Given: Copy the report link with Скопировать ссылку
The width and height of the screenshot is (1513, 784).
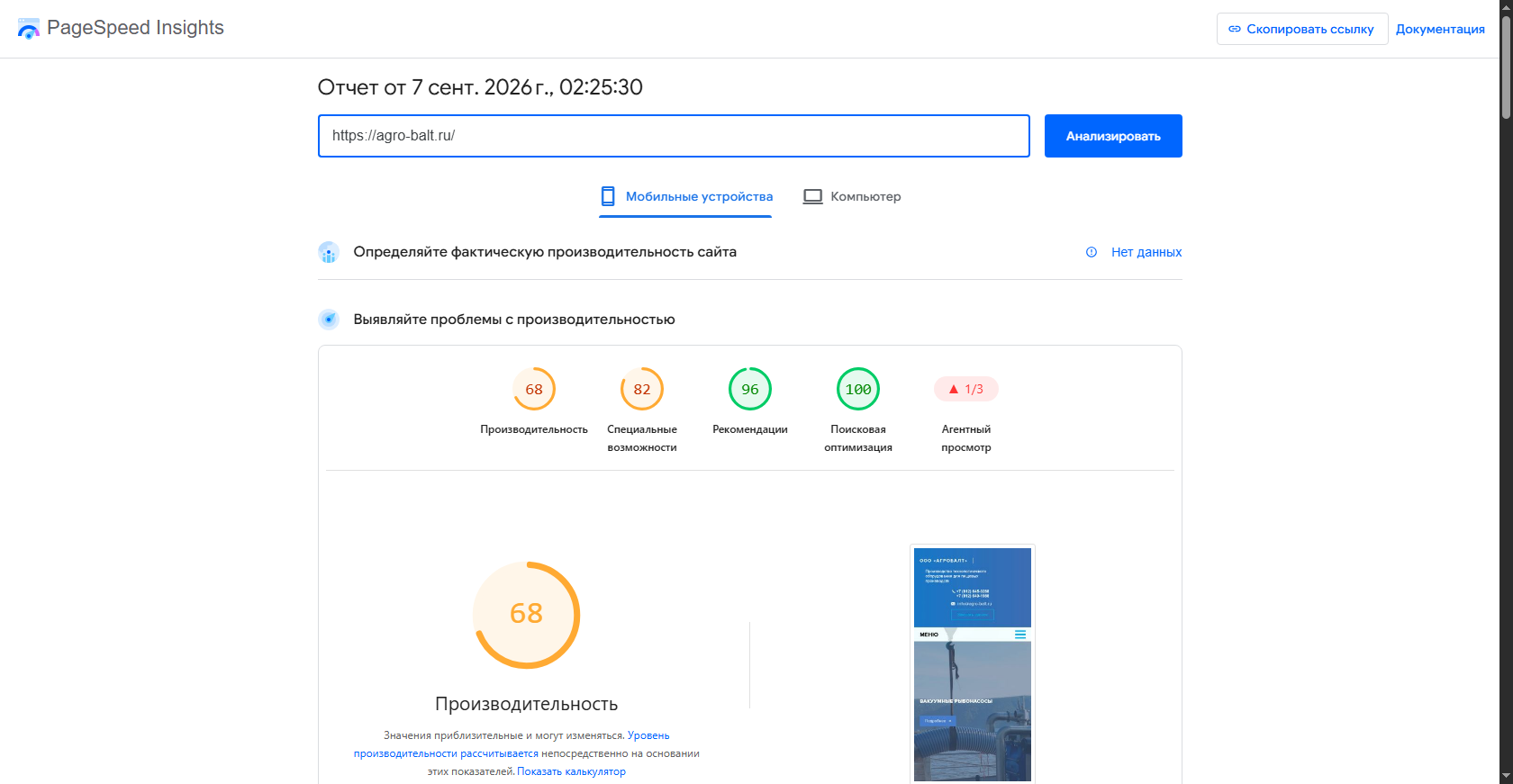Looking at the screenshot, I should click(1301, 29).
